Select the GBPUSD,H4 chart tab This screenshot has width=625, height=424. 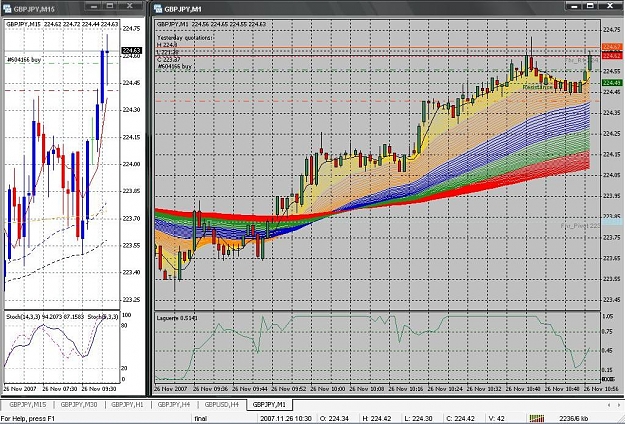coord(221,404)
